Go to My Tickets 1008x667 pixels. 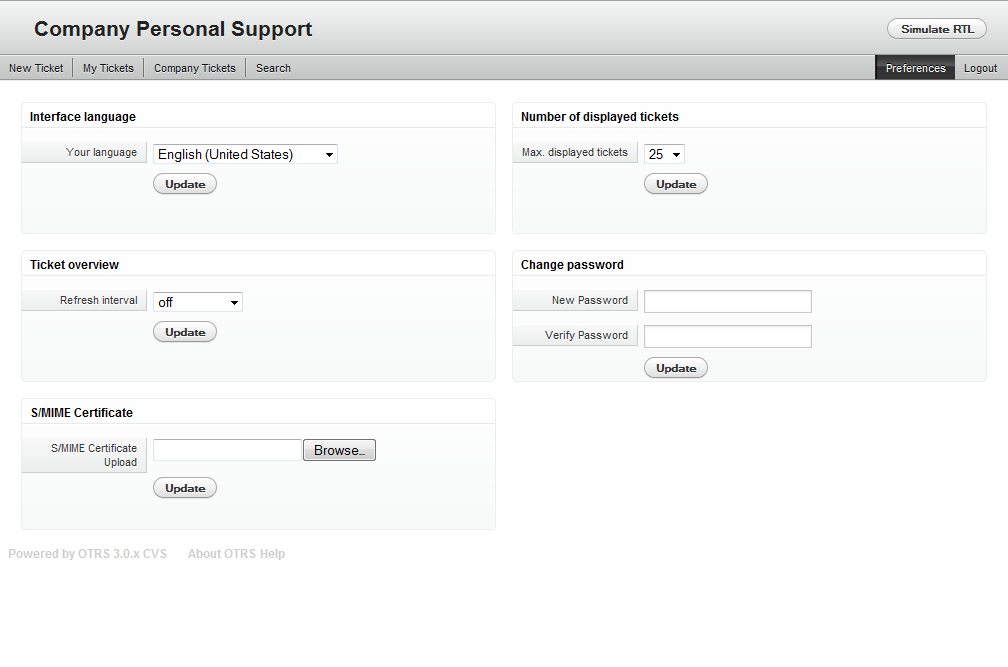108,68
